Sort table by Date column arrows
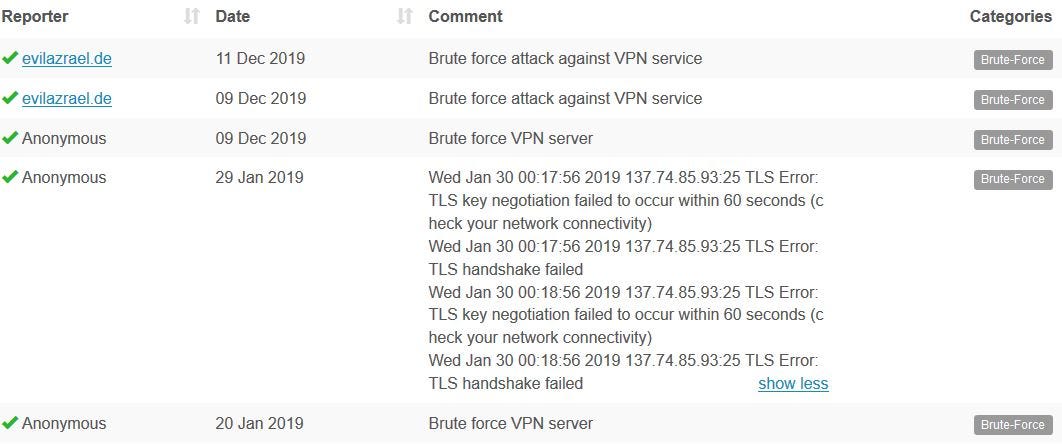 (405, 16)
